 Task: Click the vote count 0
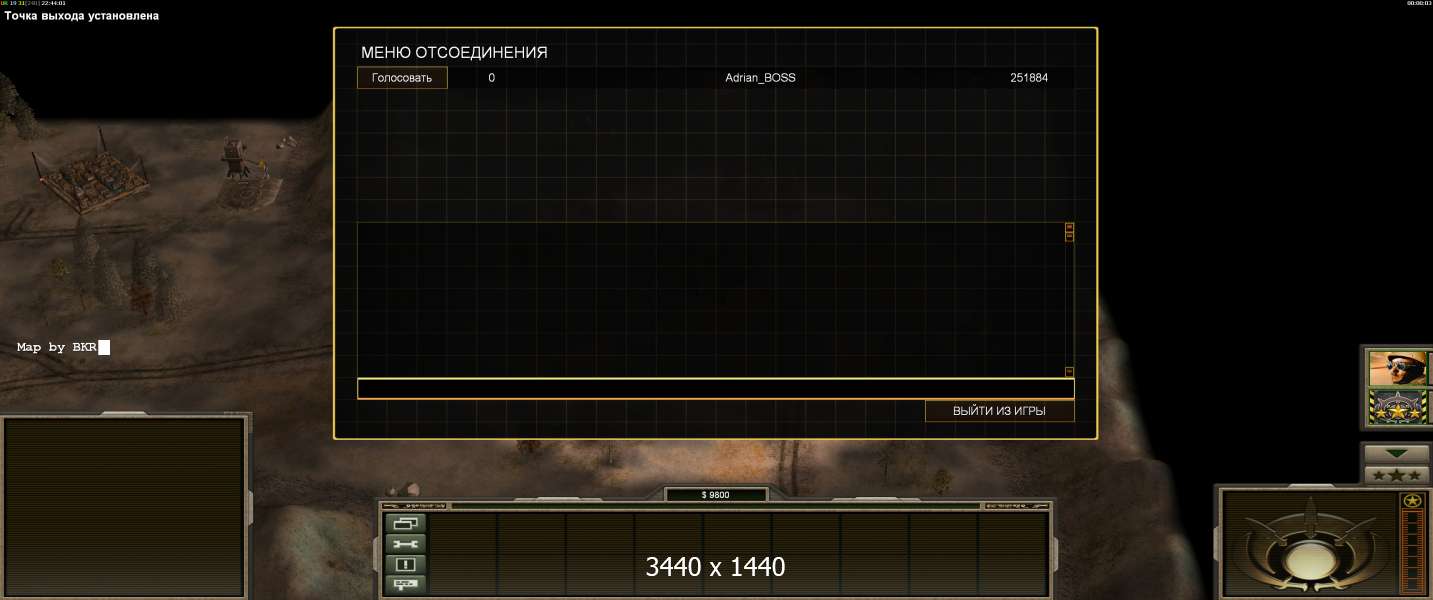pyautogui.click(x=491, y=78)
